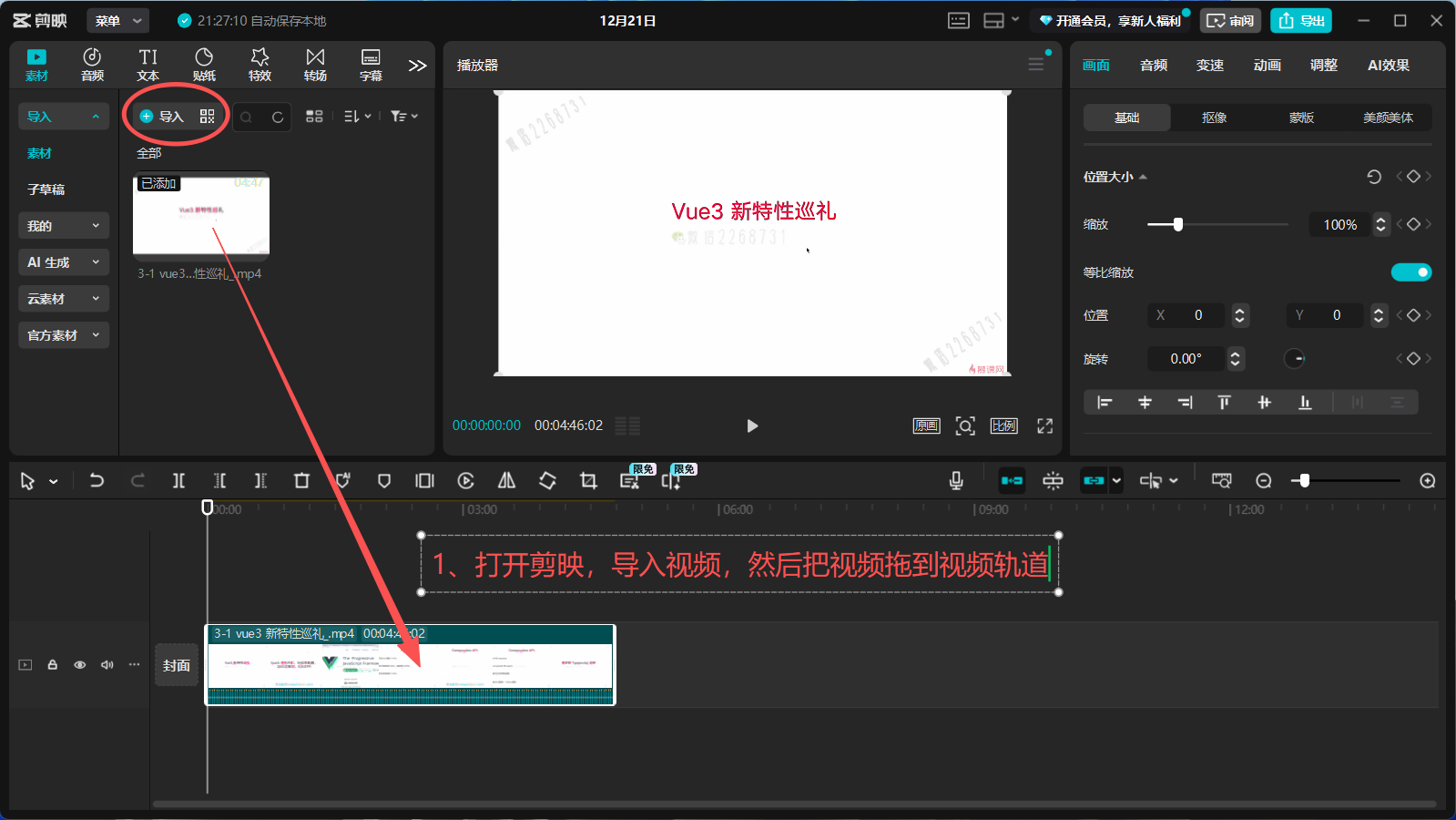Click the Undo arrow in timeline toolbar
Screen dimensions: 1456x820
97,480
